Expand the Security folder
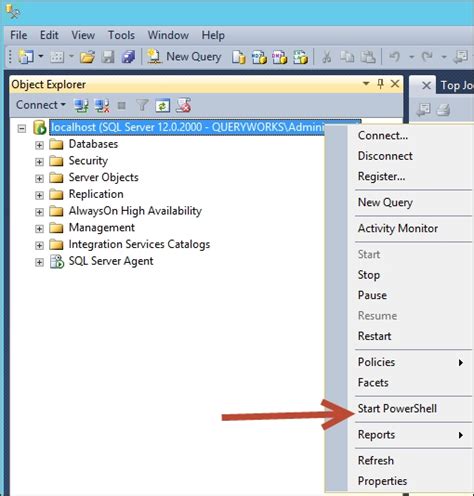Viewport: 474px width, 496px height. tap(39, 162)
